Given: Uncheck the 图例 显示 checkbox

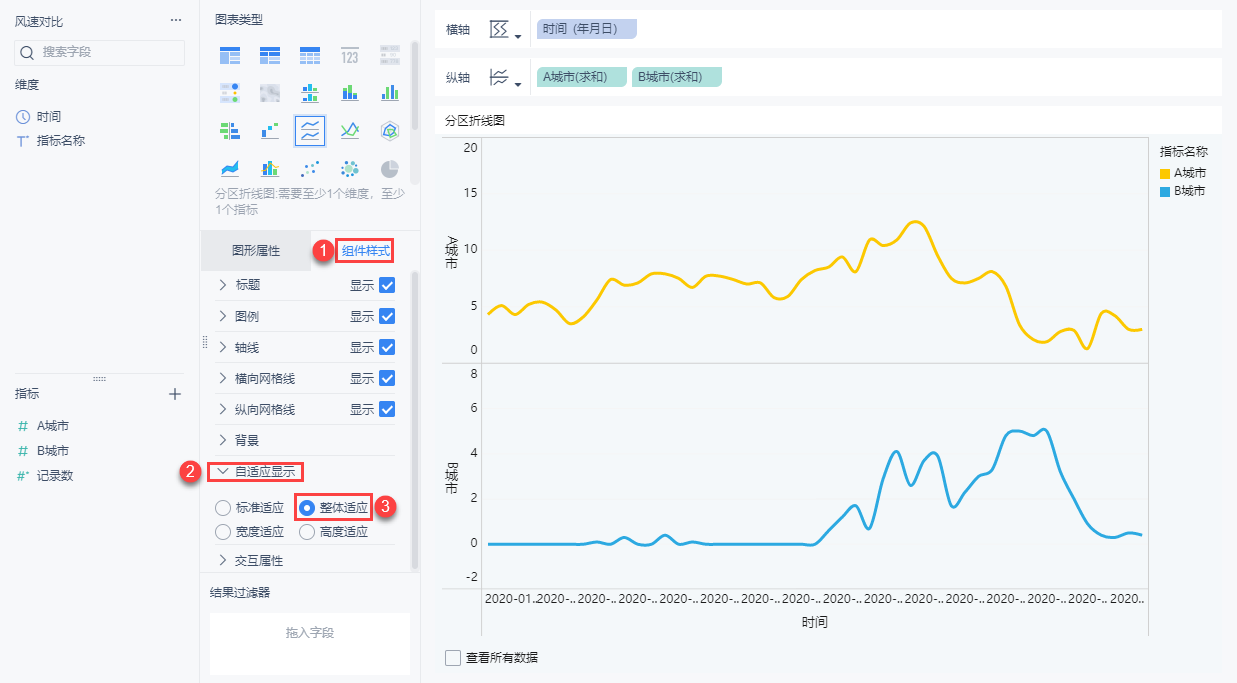Looking at the screenshot, I should pyautogui.click(x=387, y=316).
